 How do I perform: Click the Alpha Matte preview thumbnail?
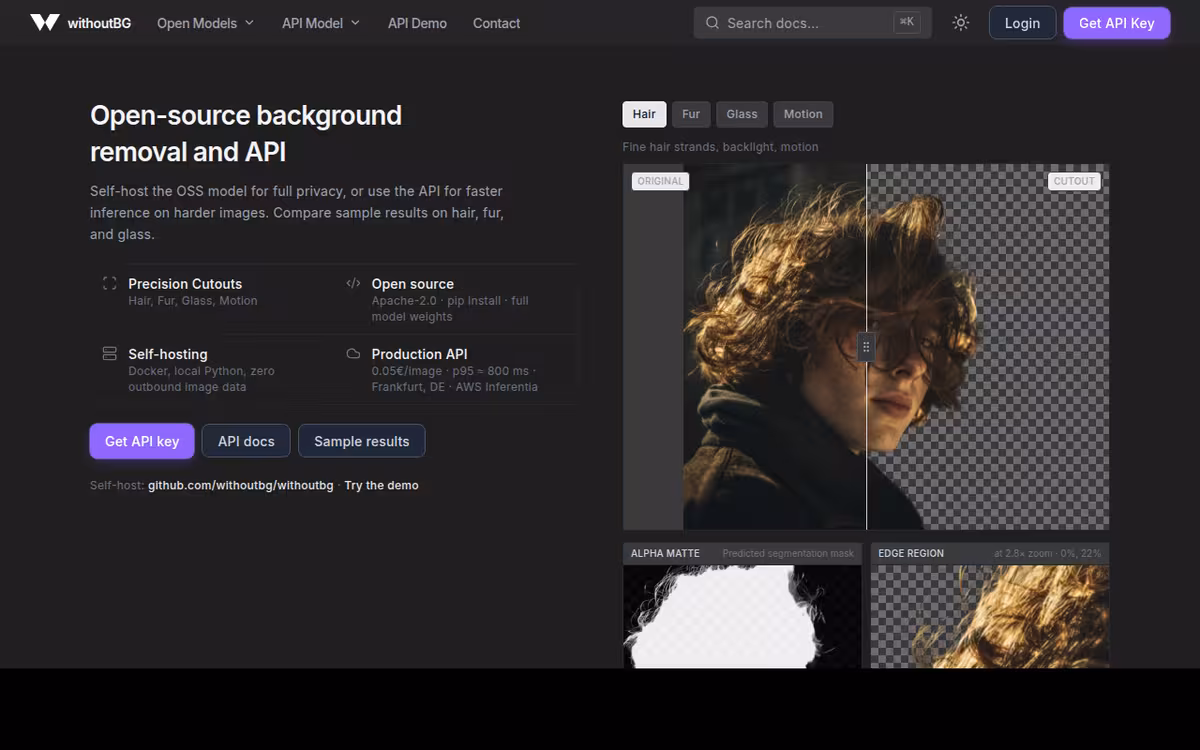pyautogui.click(x=742, y=616)
